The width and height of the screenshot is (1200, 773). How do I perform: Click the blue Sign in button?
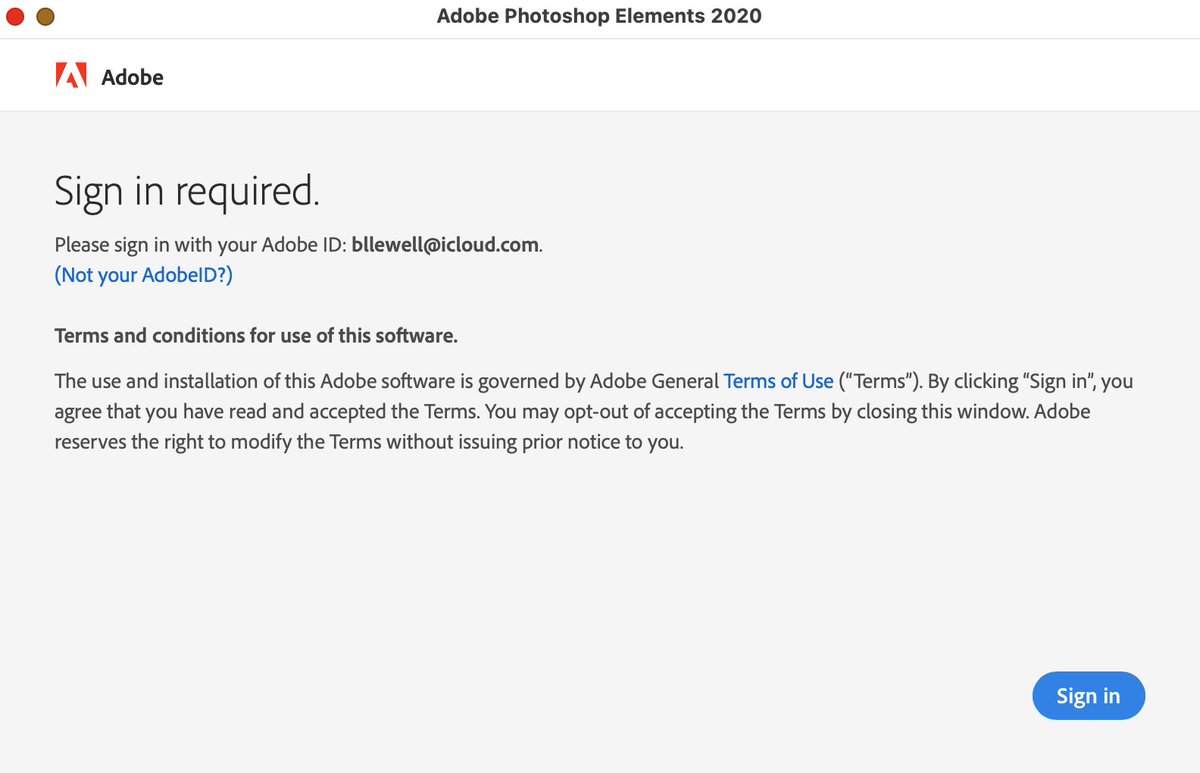tap(1088, 696)
